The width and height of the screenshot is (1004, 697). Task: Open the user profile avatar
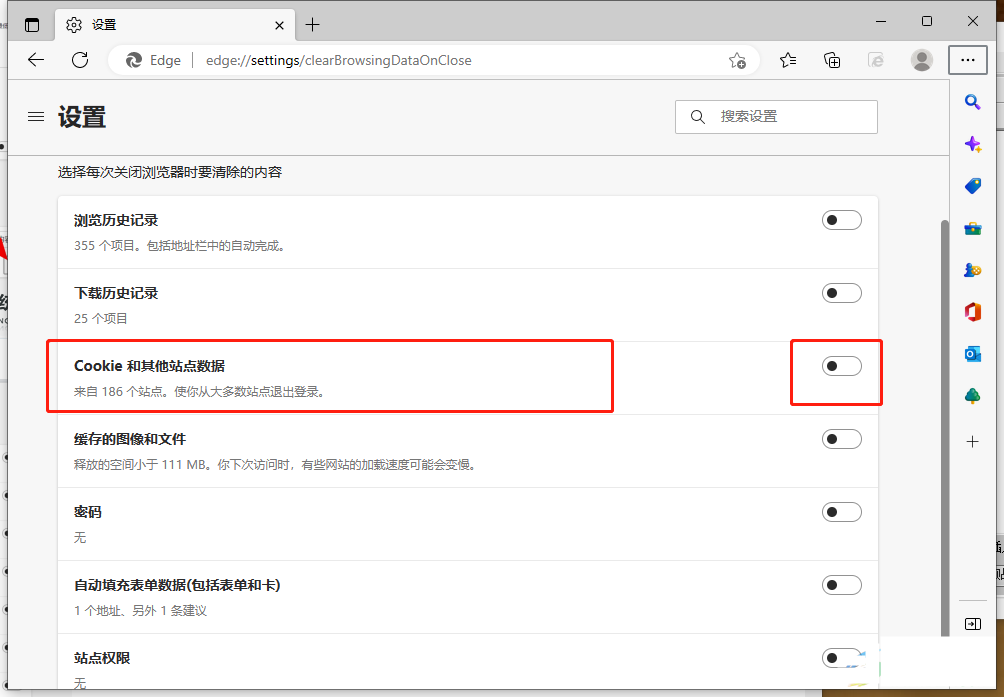[921, 60]
